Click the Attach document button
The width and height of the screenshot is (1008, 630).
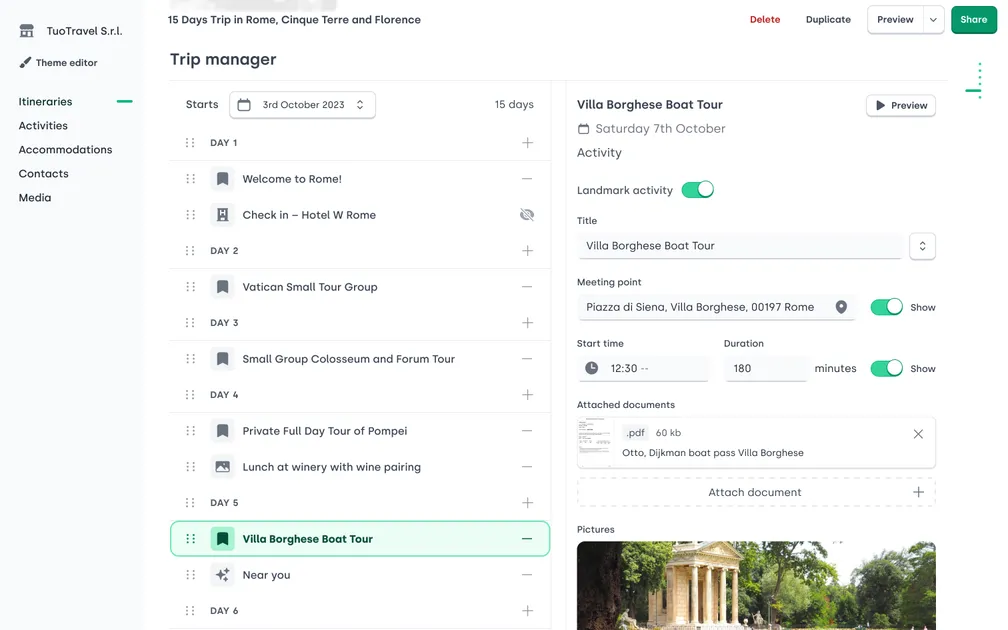tap(754, 491)
